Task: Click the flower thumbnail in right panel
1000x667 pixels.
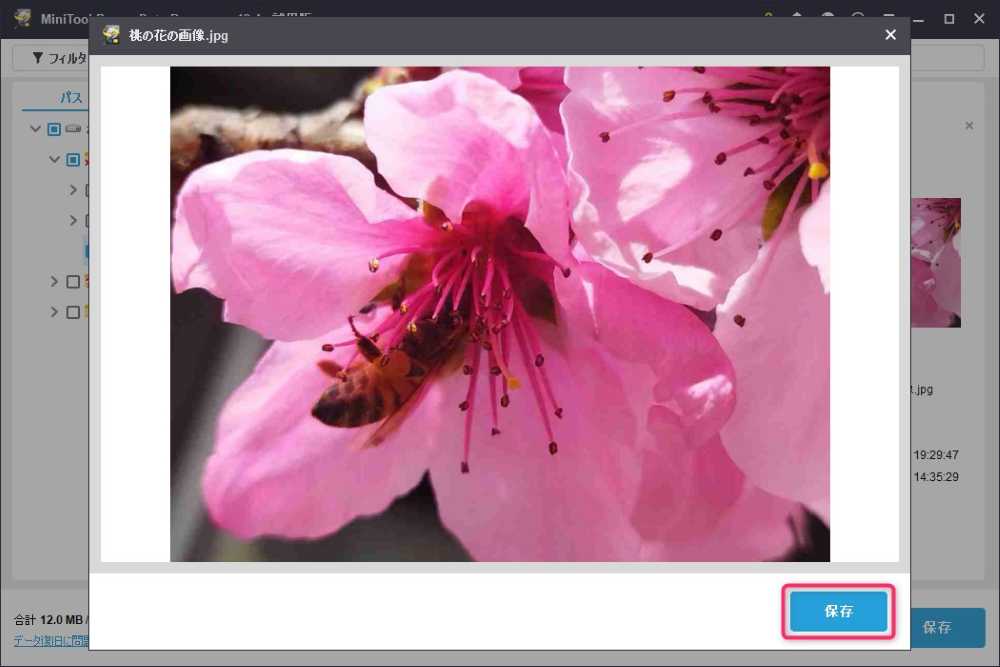Action: click(936, 262)
